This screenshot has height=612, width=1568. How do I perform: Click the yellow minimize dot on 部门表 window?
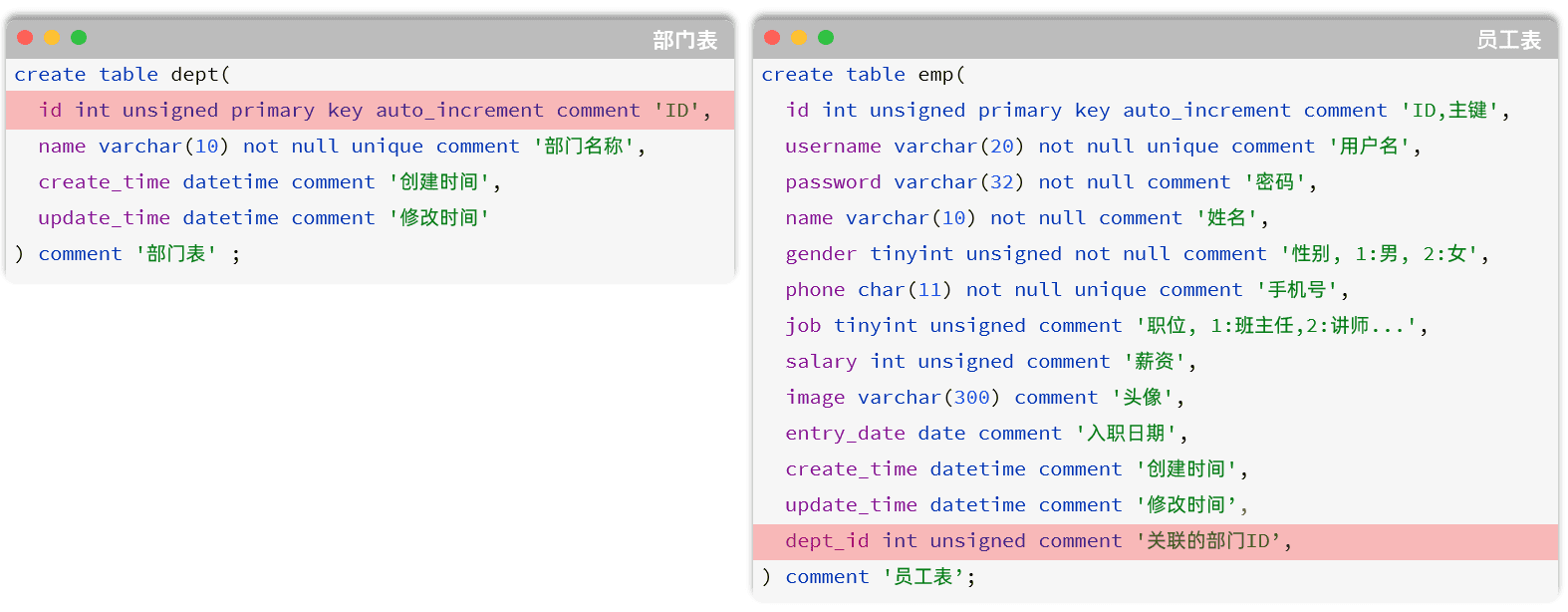(x=52, y=38)
